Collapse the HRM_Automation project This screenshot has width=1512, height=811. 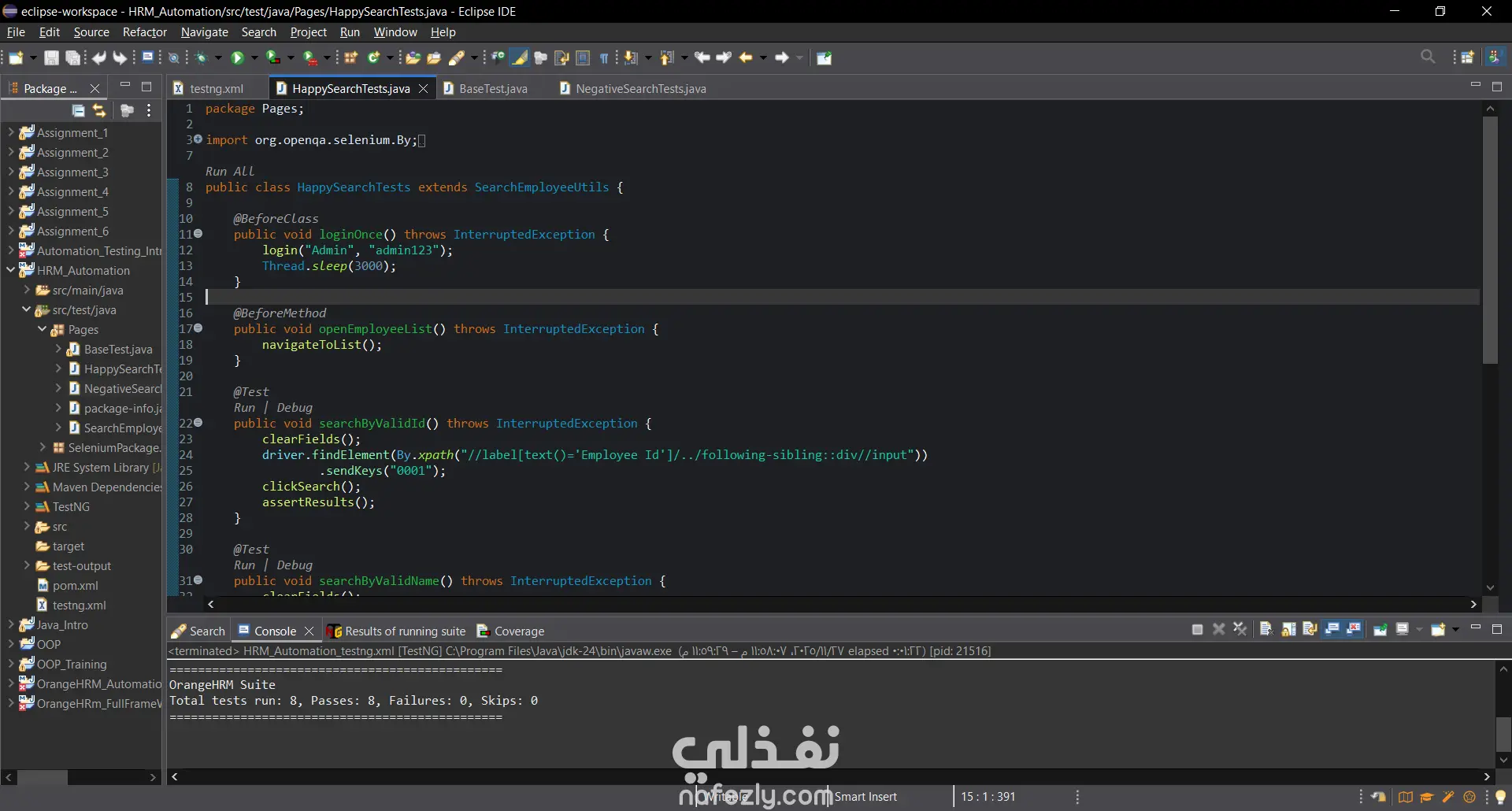pos(11,270)
